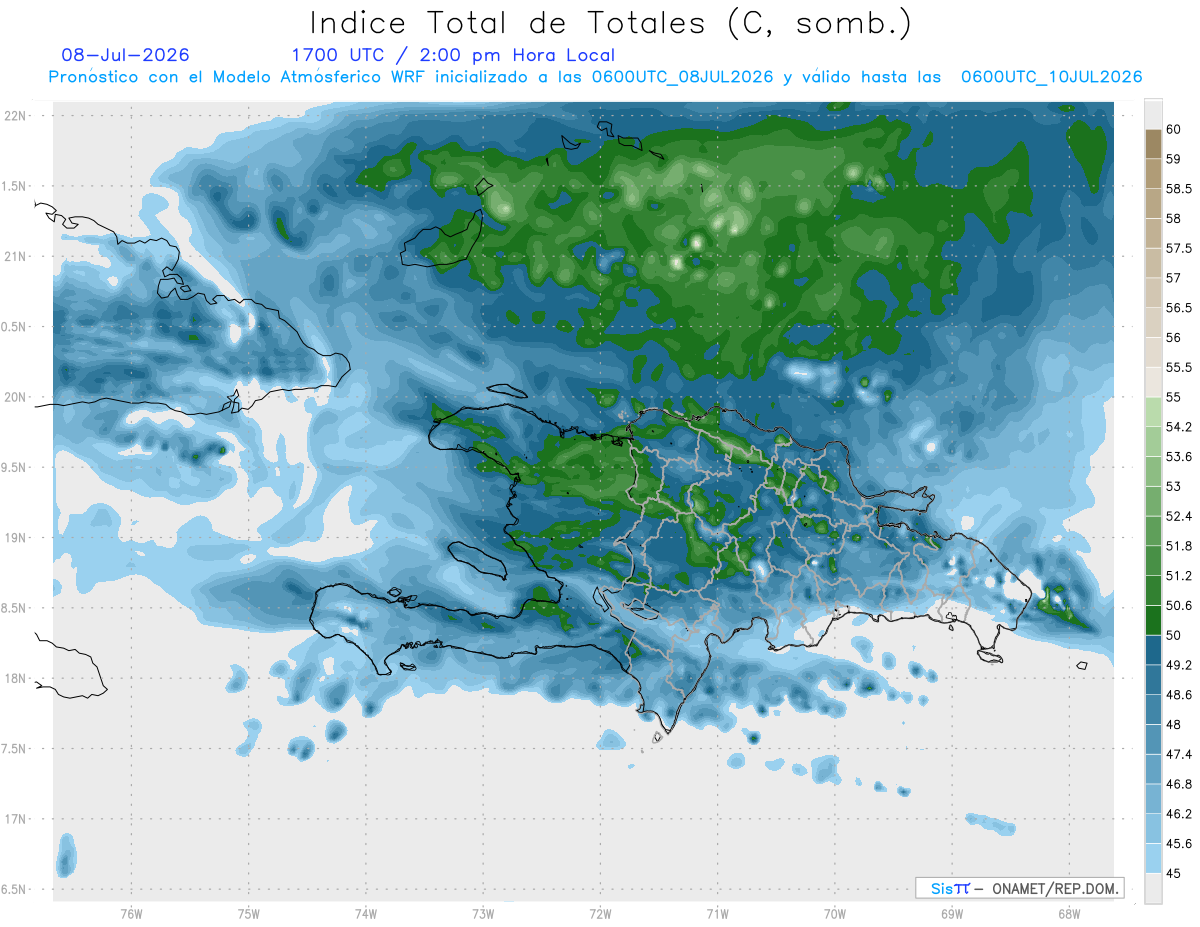The width and height of the screenshot is (1200, 927).
Task: Click the colorbar value "54.2"
Action: coord(1179,427)
